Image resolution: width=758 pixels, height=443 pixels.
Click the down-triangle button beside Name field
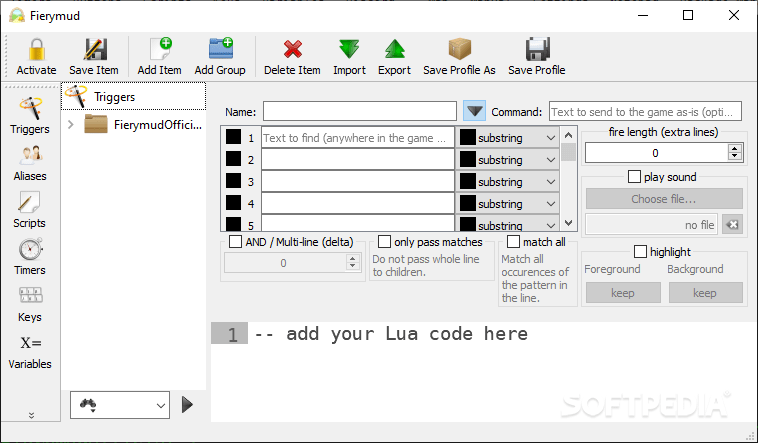(x=474, y=111)
